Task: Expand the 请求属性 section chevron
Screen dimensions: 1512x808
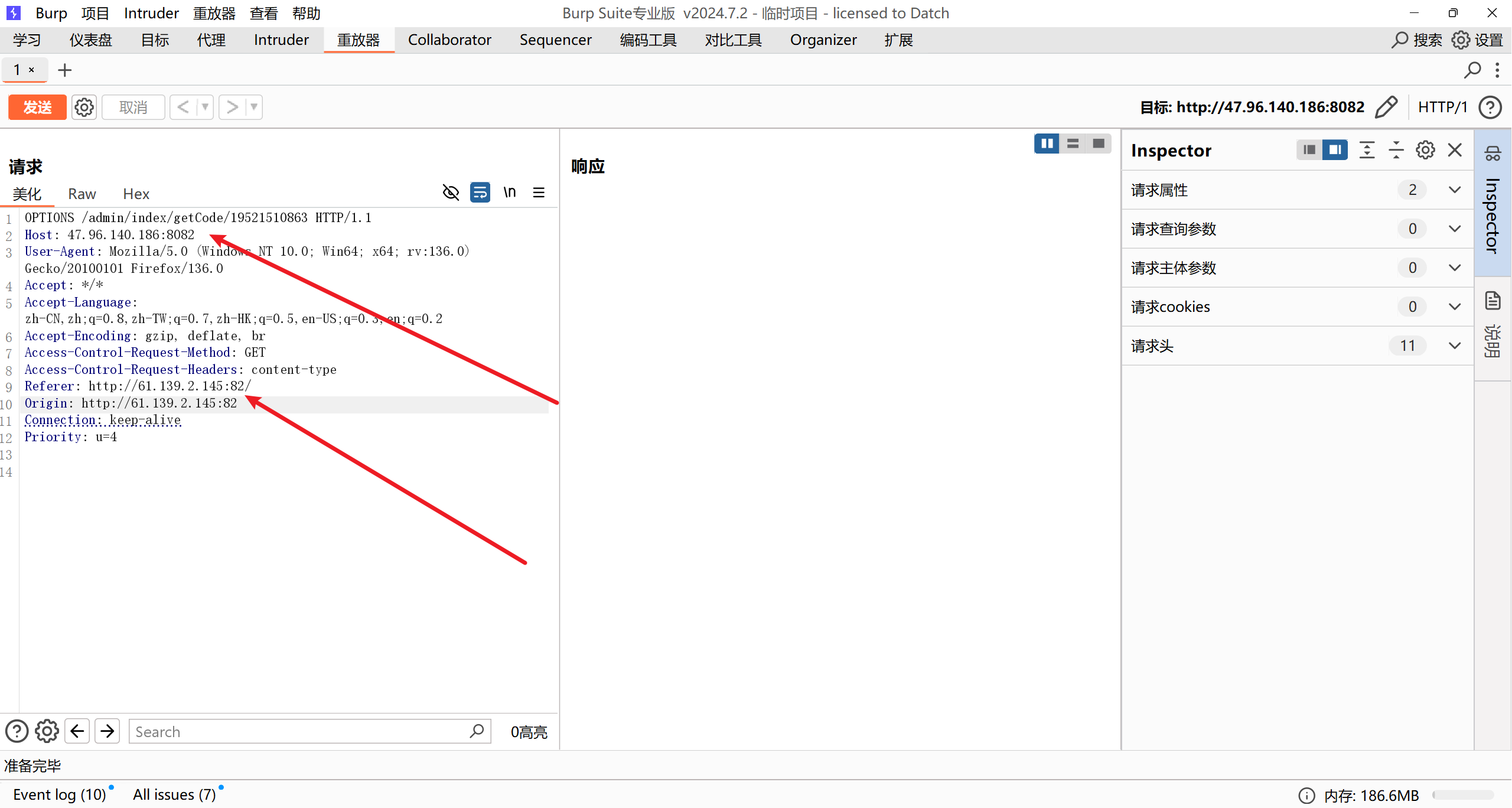Action: click(1455, 190)
